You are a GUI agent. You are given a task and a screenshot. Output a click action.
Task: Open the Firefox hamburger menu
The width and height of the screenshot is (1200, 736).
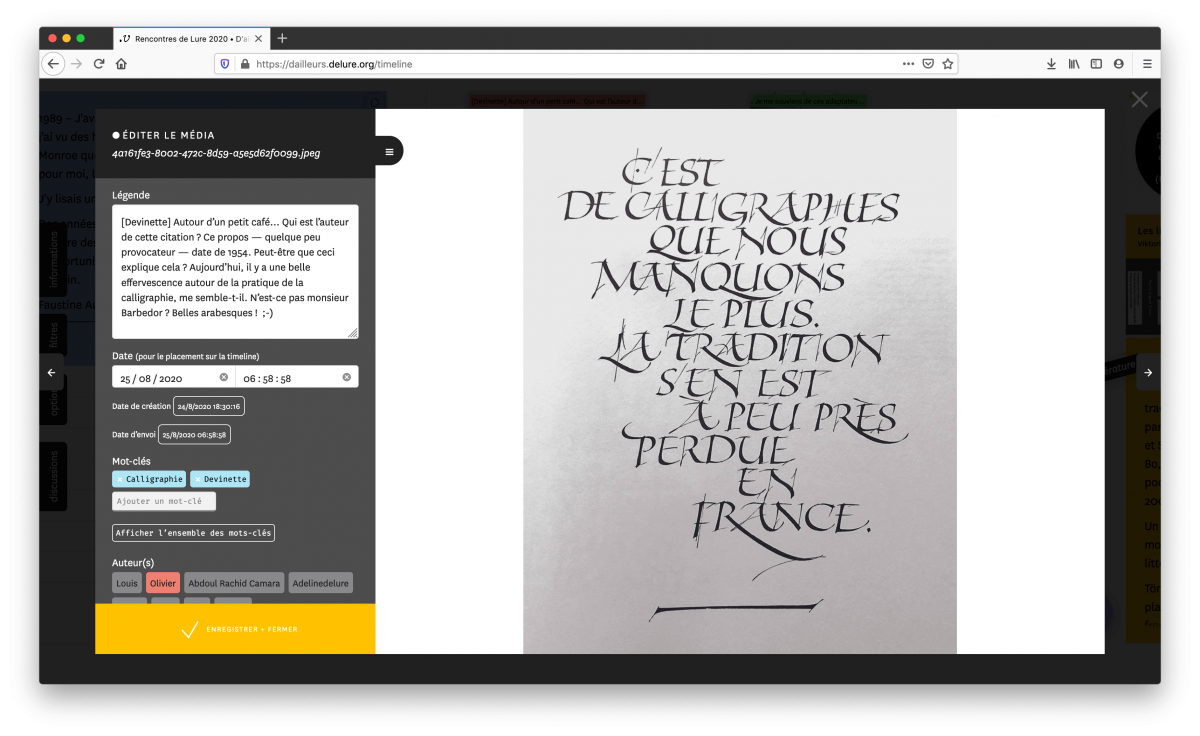[1147, 63]
